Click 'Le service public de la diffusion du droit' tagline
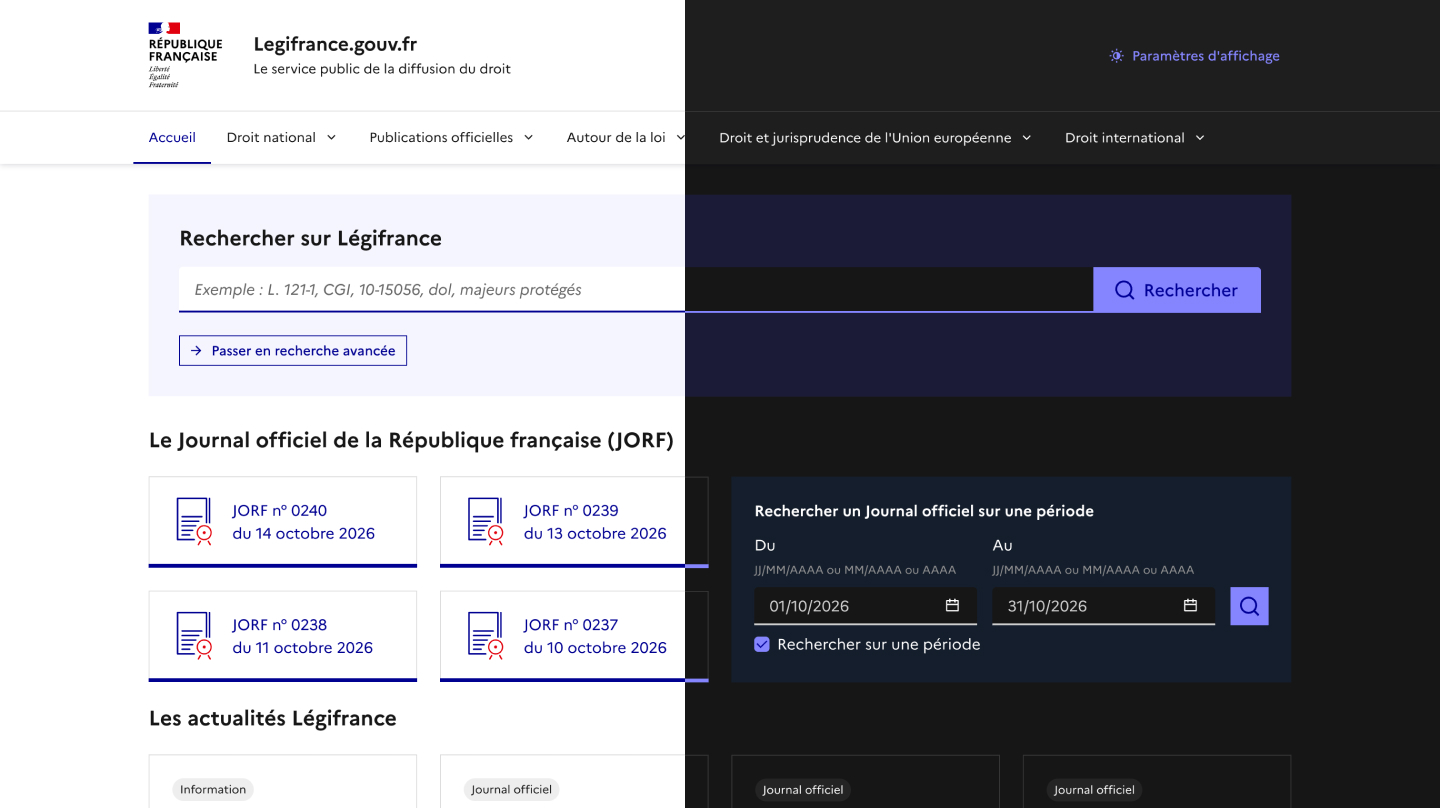Image resolution: width=1440 pixels, height=808 pixels. click(x=382, y=69)
